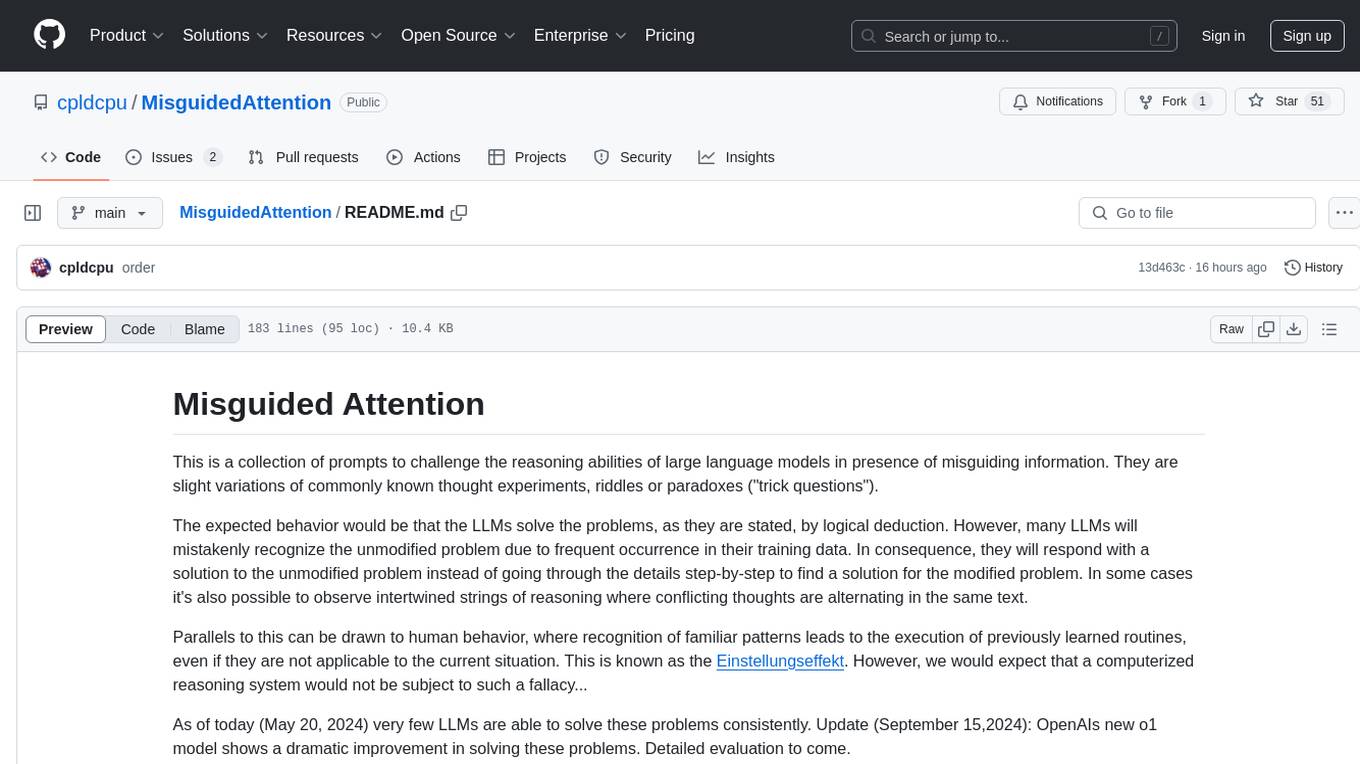This screenshot has height=764, width=1360.
Task: Click the '183 lines (95 loc)' file info
Action: pos(313,329)
